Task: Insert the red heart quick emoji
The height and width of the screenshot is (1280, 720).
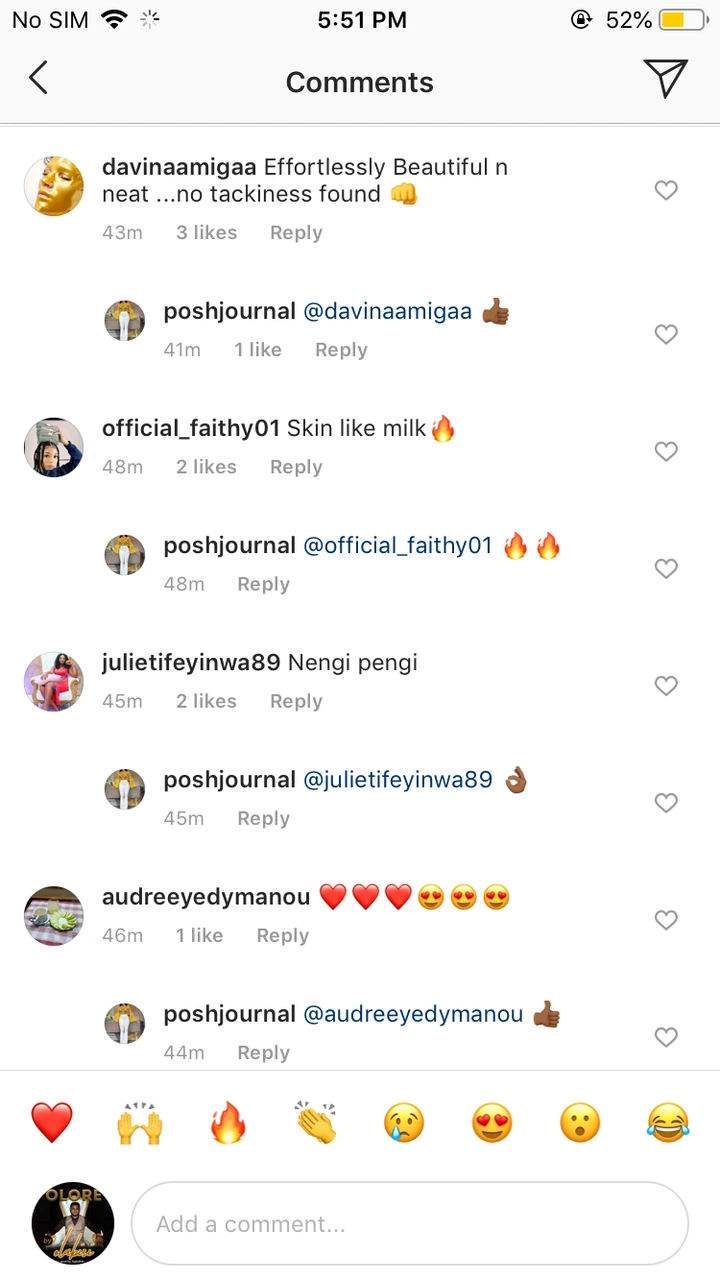Action: [51, 1123]
